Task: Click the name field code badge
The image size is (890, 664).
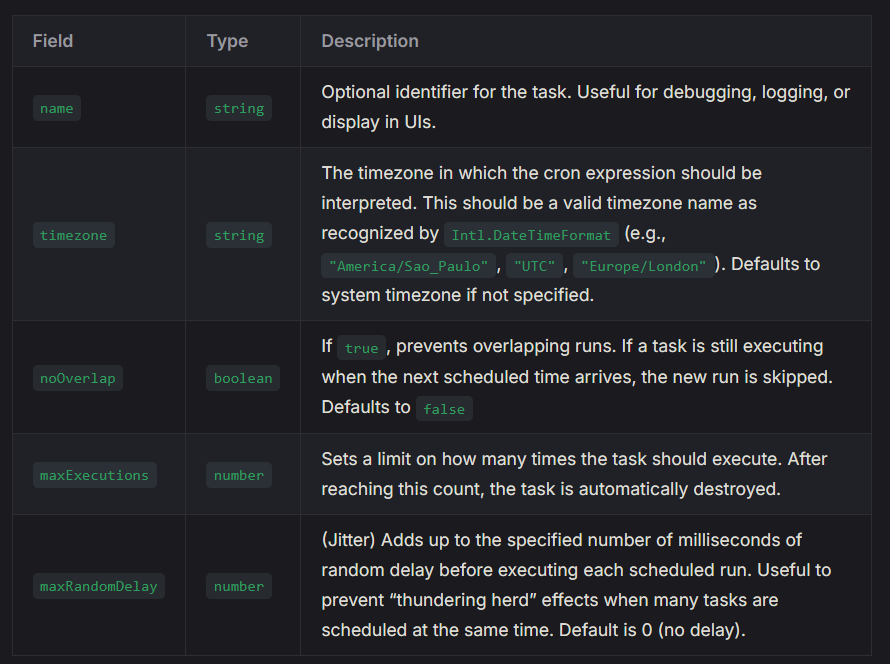Action: pos(57,108)
